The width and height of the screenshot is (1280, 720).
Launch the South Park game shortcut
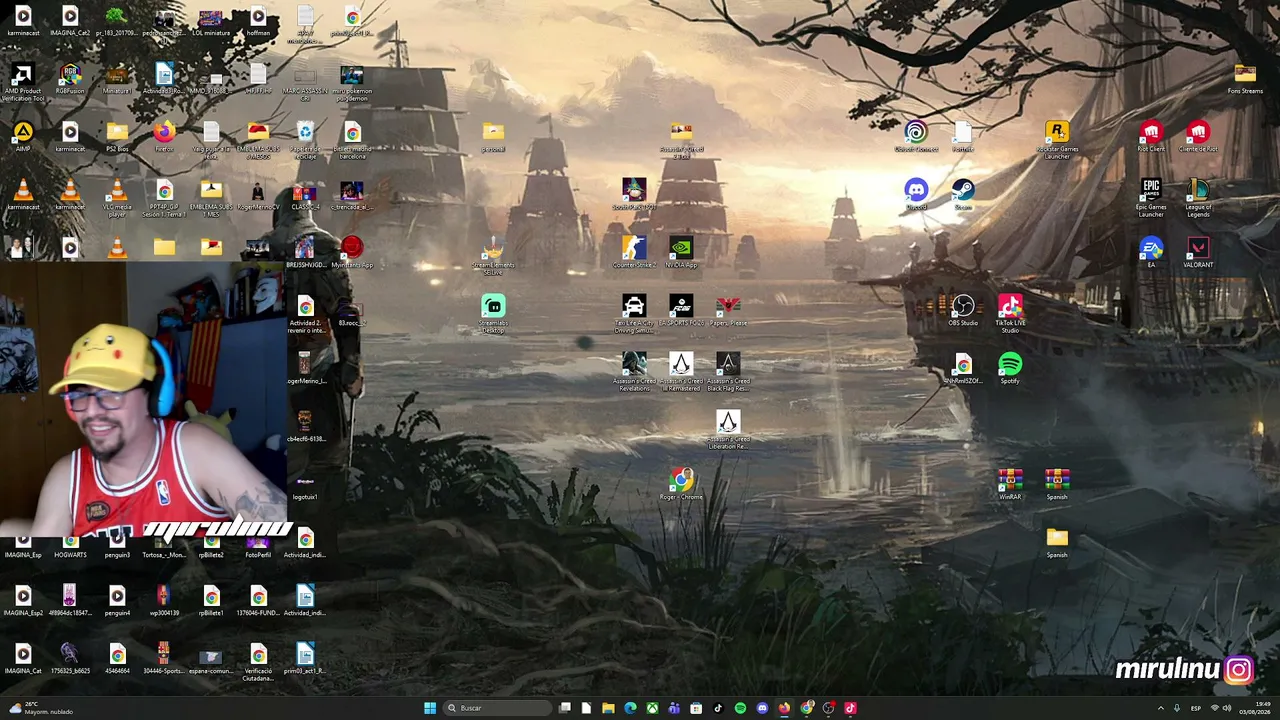click(x=634, y=196)
